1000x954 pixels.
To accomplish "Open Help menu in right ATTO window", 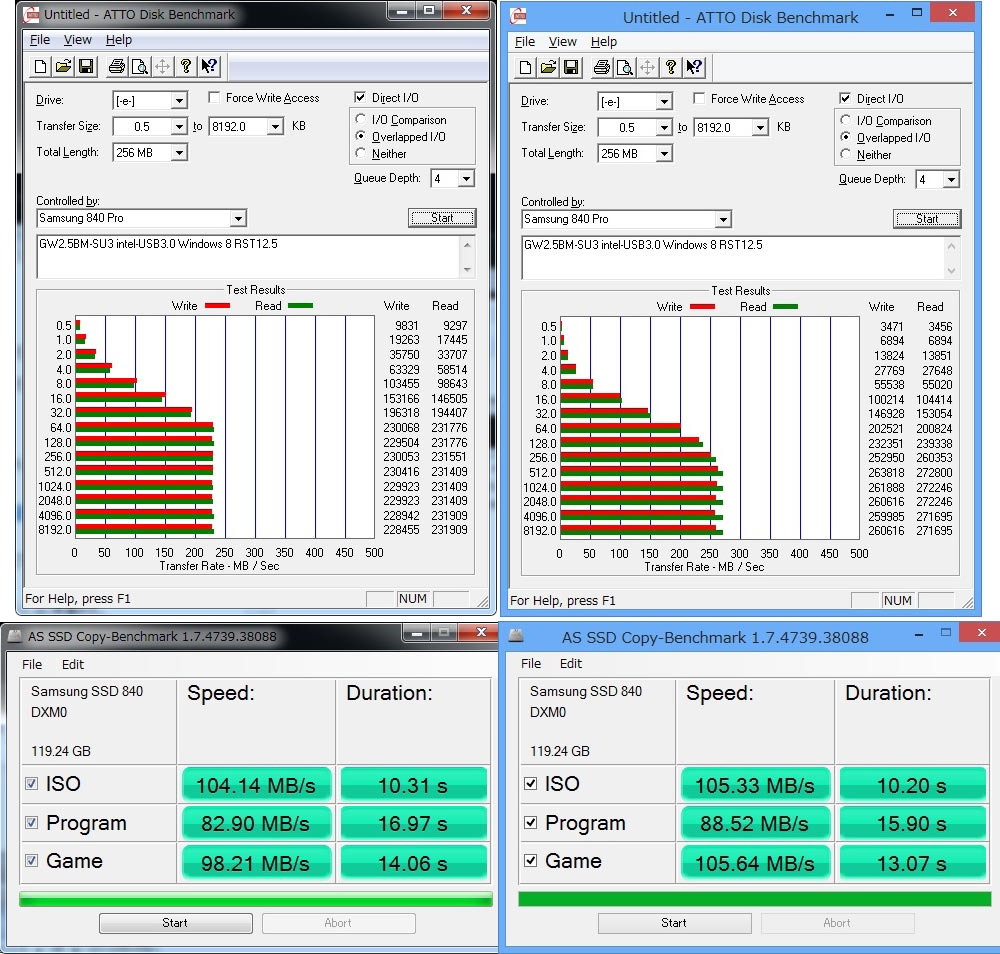I will tap(603, 41).
